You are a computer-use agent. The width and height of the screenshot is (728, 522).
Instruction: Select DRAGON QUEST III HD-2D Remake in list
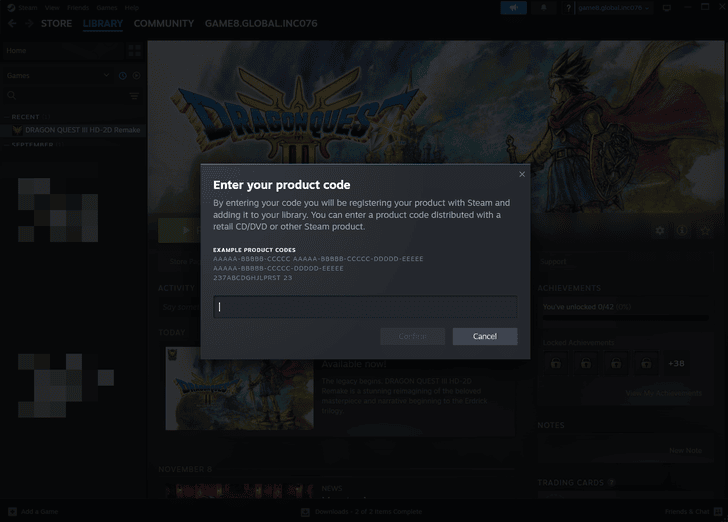74,130
